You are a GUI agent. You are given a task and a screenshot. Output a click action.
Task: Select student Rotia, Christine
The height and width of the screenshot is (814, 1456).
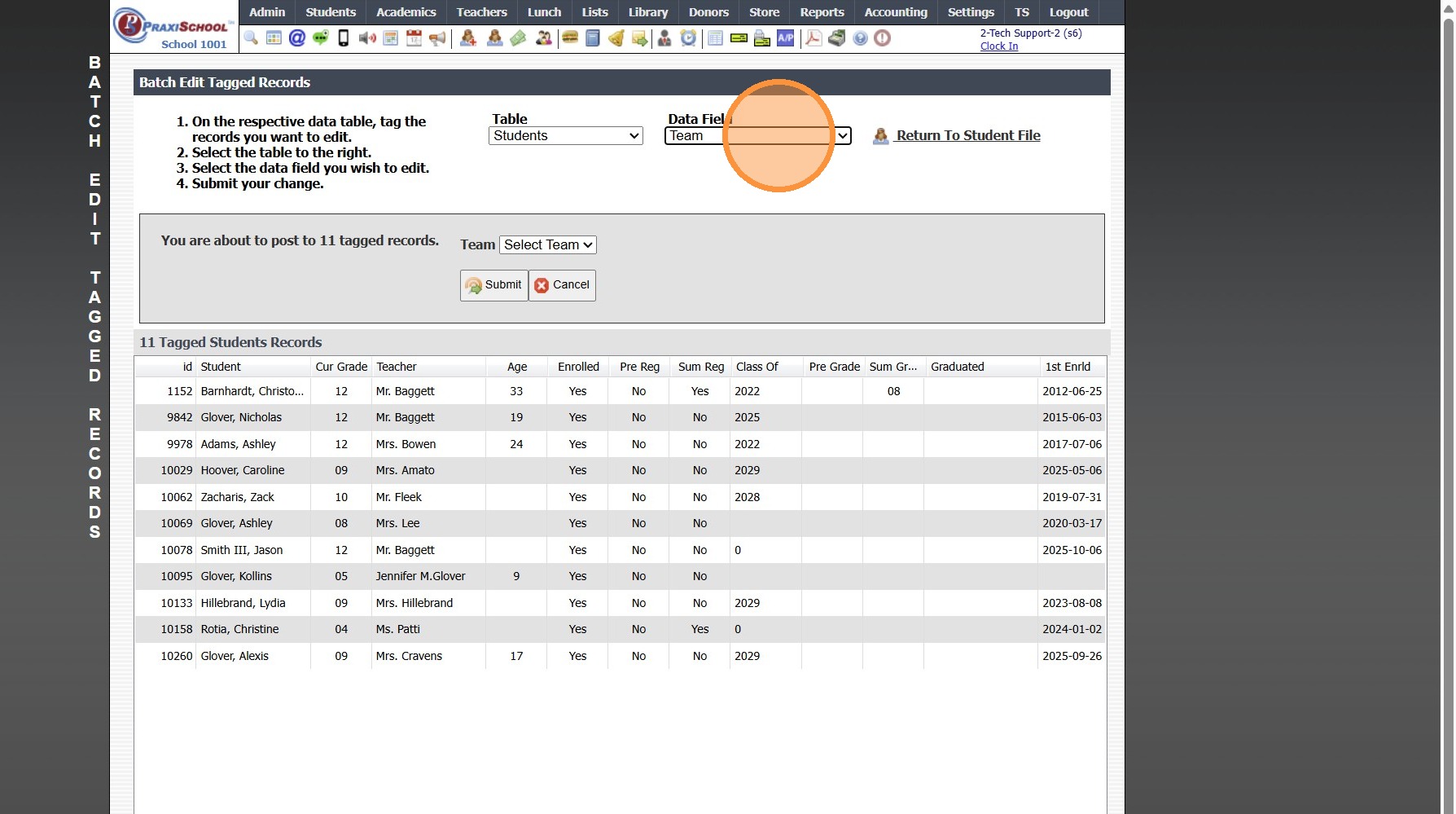click(620, 629)
